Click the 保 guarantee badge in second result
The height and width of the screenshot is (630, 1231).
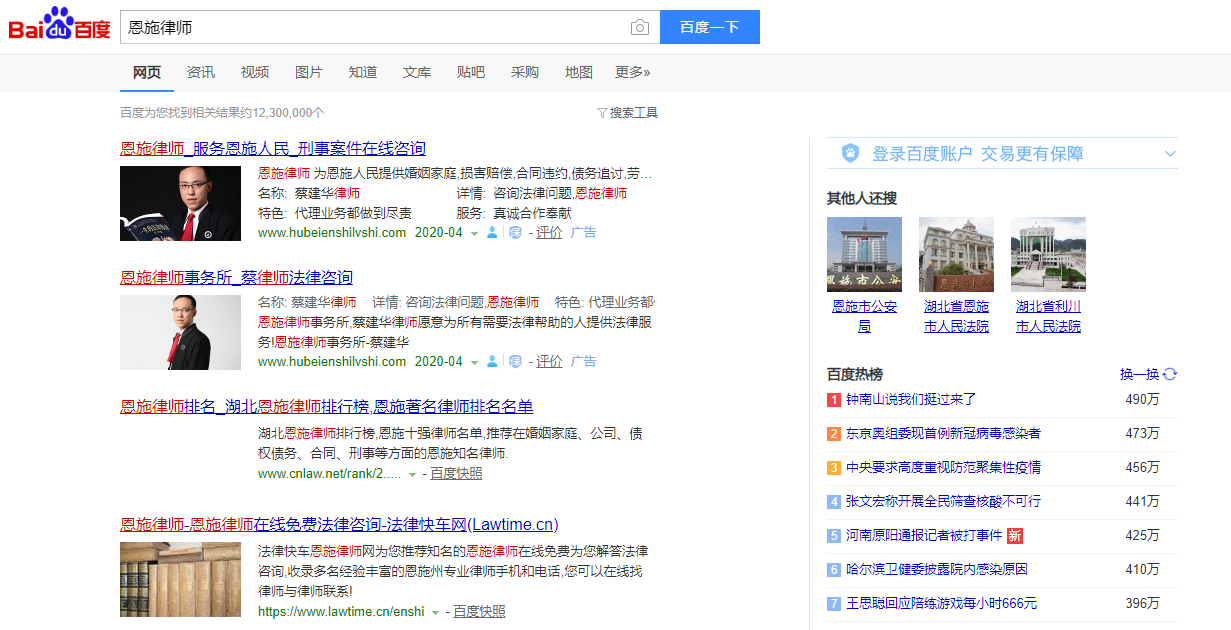click(x=515, y=362)
